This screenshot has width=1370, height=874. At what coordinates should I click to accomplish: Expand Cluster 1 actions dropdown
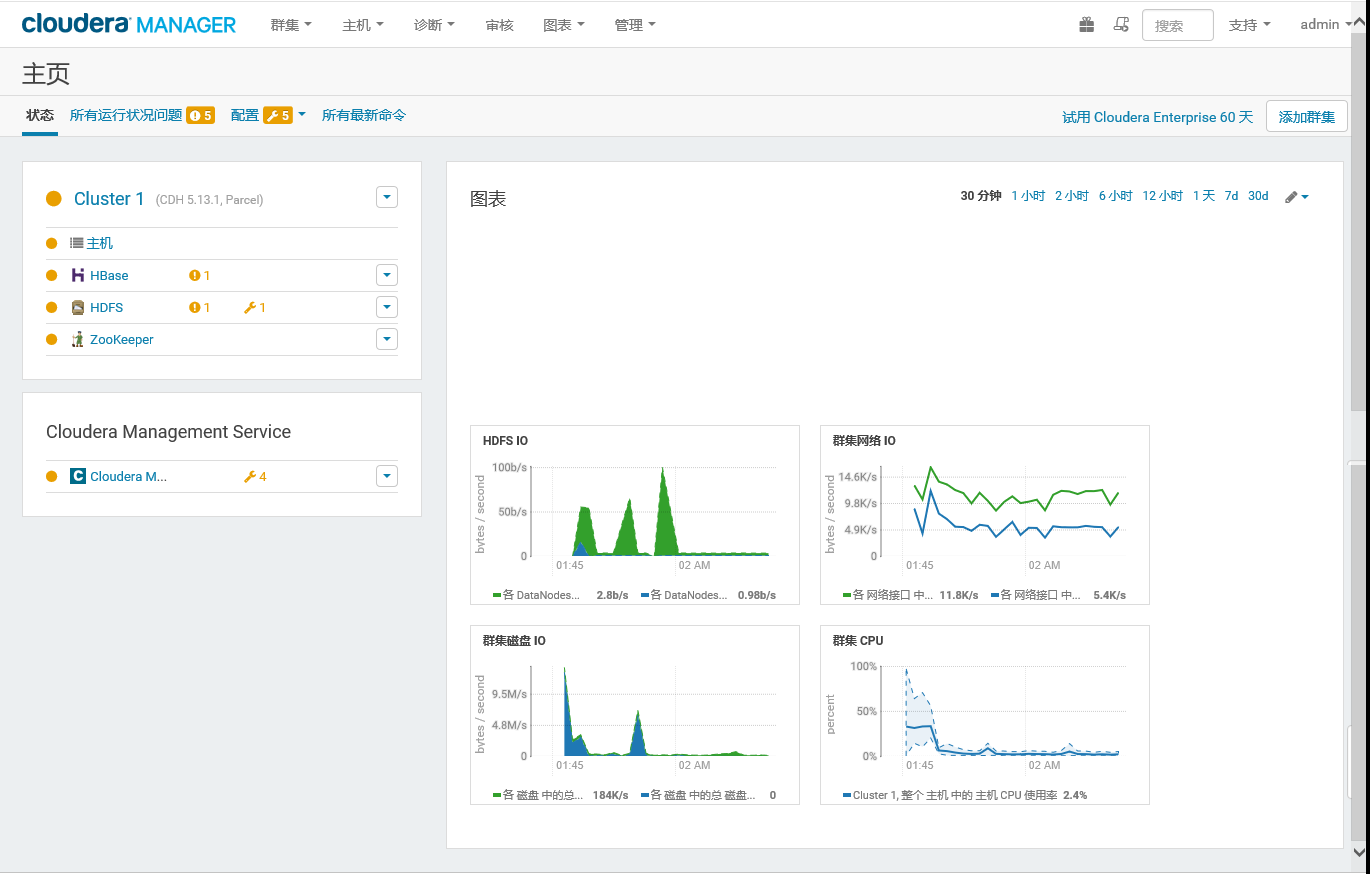pos(387,197)
